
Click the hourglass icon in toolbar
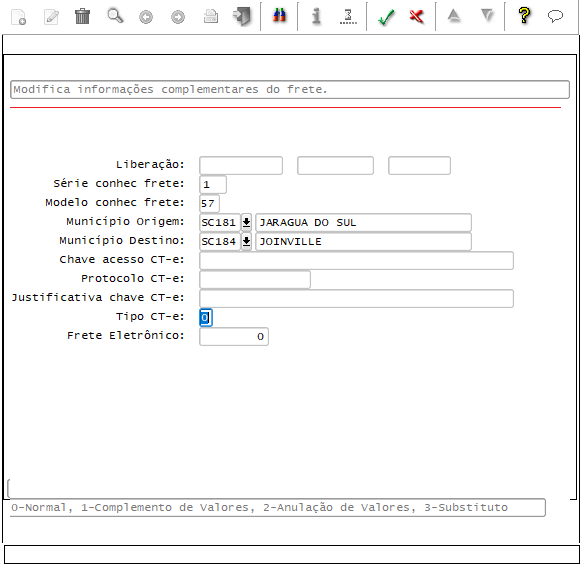(x=348, y=17)
